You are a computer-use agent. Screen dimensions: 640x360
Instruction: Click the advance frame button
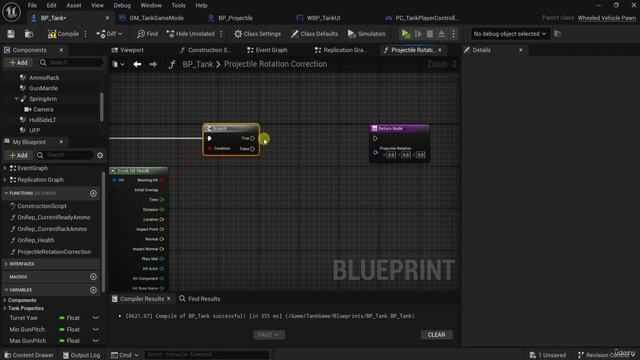(418, 34)
